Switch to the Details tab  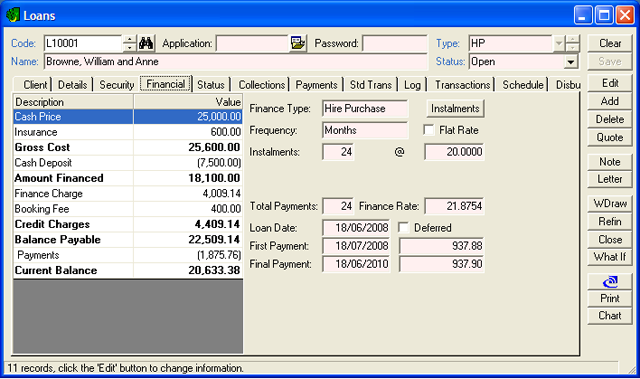[72, 85]
